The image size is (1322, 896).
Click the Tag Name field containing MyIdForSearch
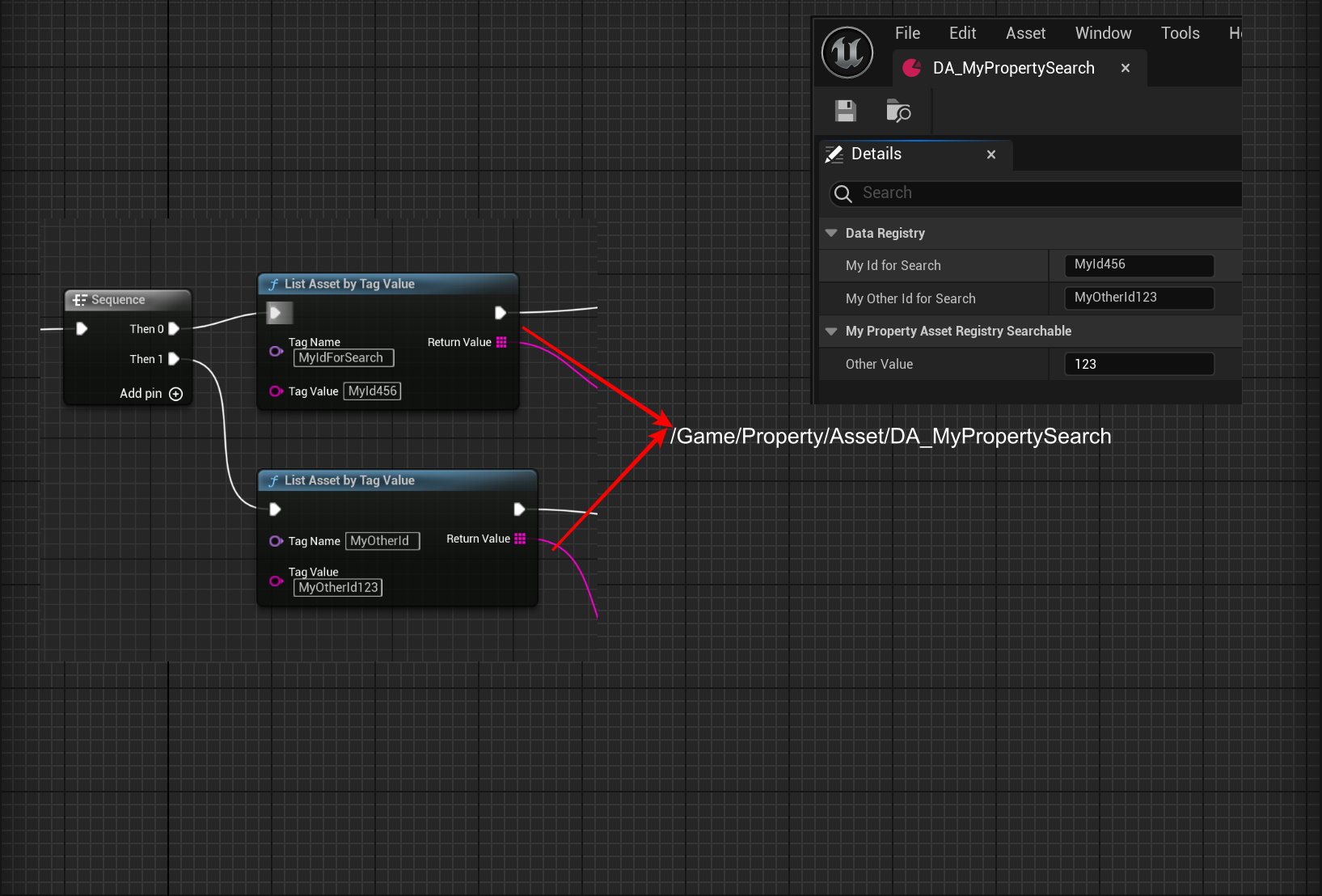point(343,357)
